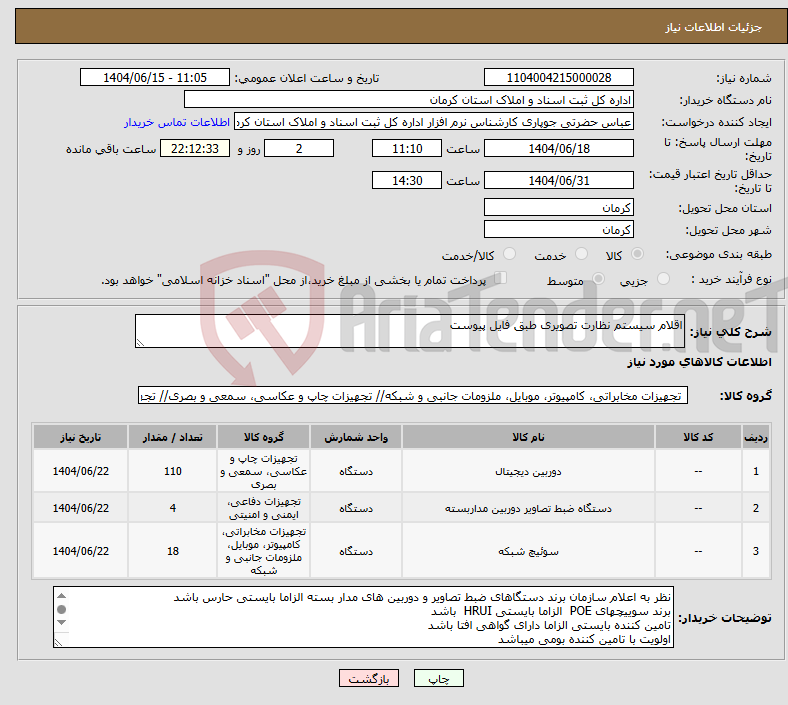Click the نام کالا column header

pos(529,437)
